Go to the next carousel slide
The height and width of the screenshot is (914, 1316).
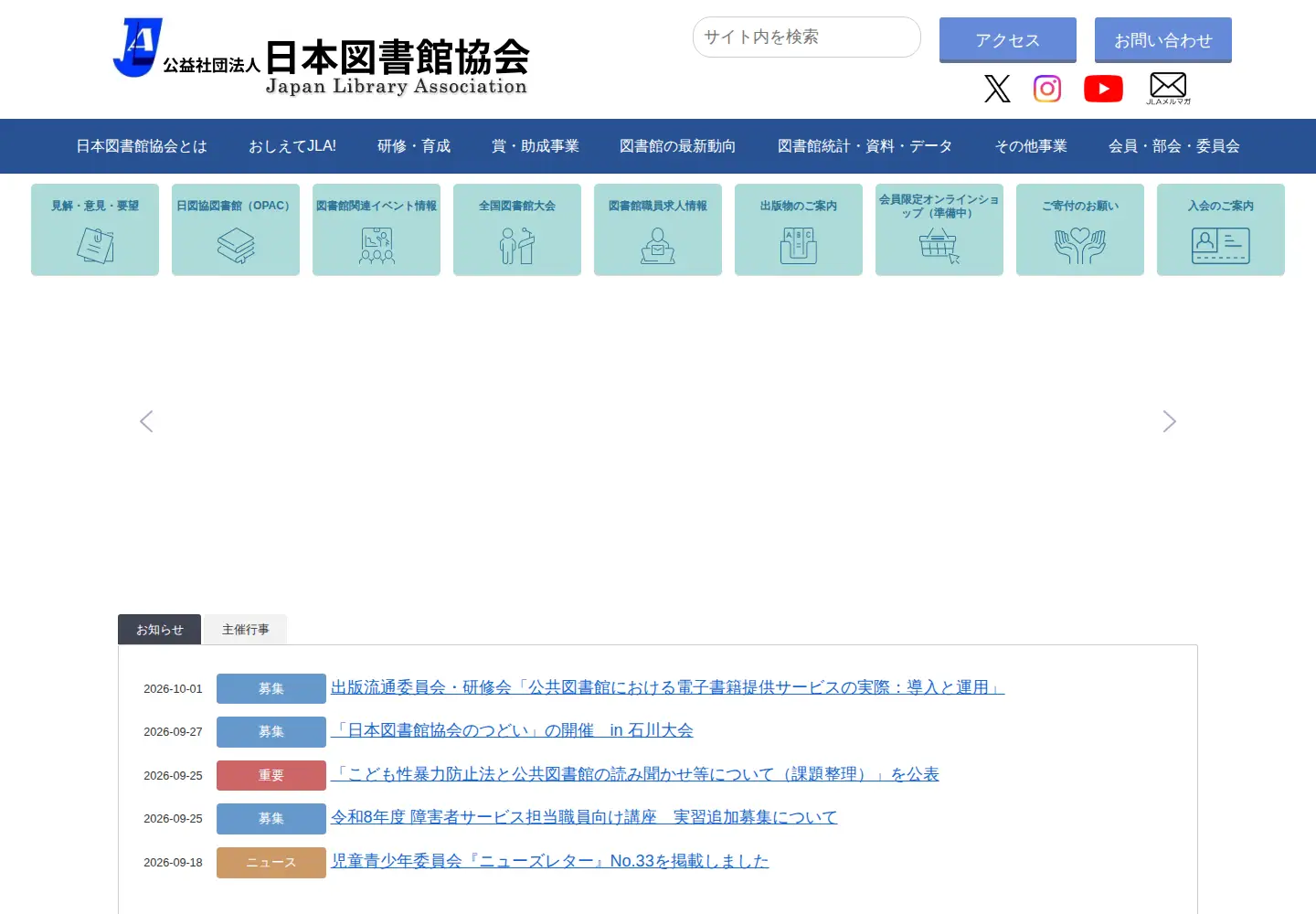[1169, 421]
